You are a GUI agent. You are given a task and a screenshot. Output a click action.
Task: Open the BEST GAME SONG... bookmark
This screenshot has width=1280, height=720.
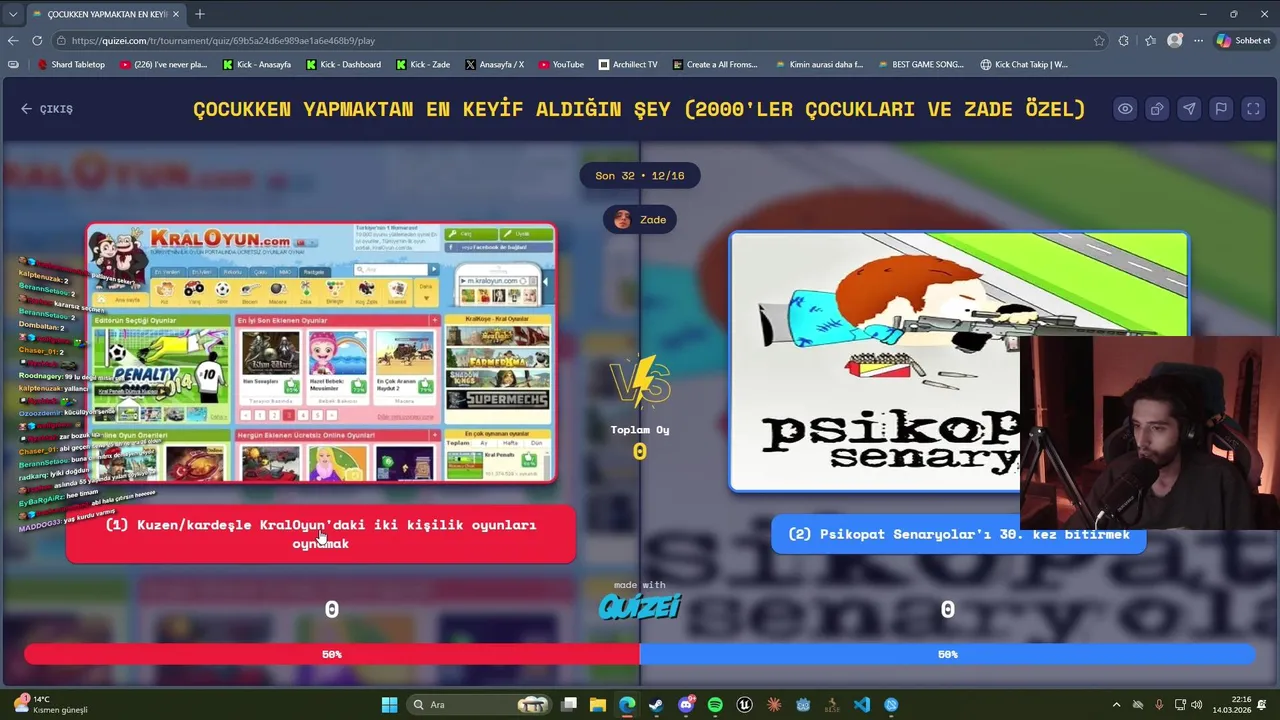click(x=920, y=65)
